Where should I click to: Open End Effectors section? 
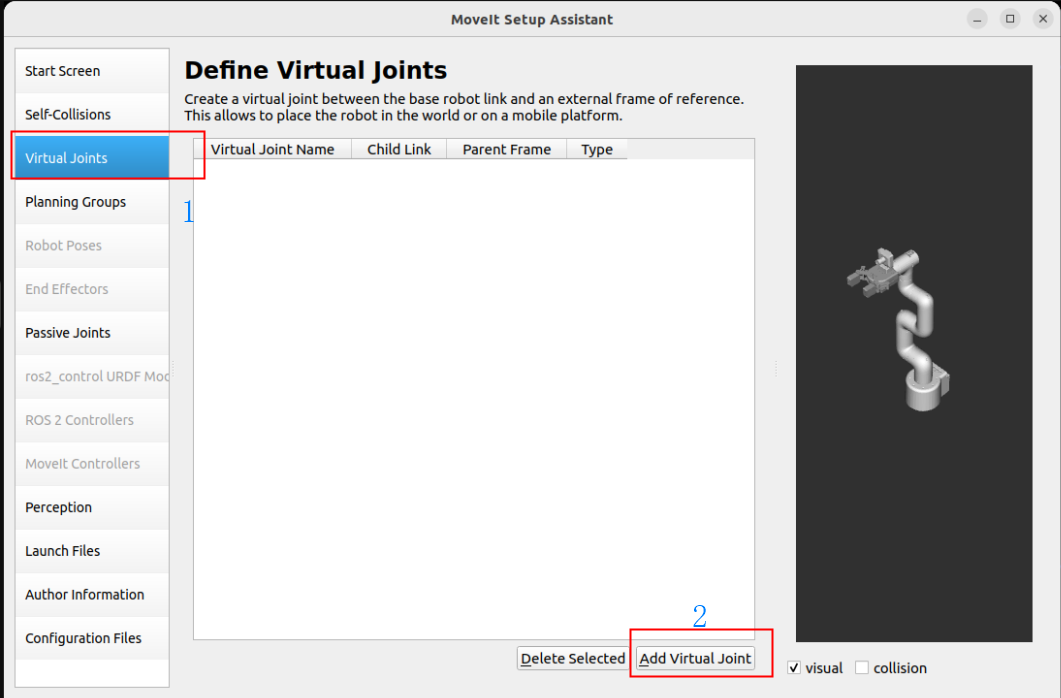pyautogui.click(x=92, y=289)
